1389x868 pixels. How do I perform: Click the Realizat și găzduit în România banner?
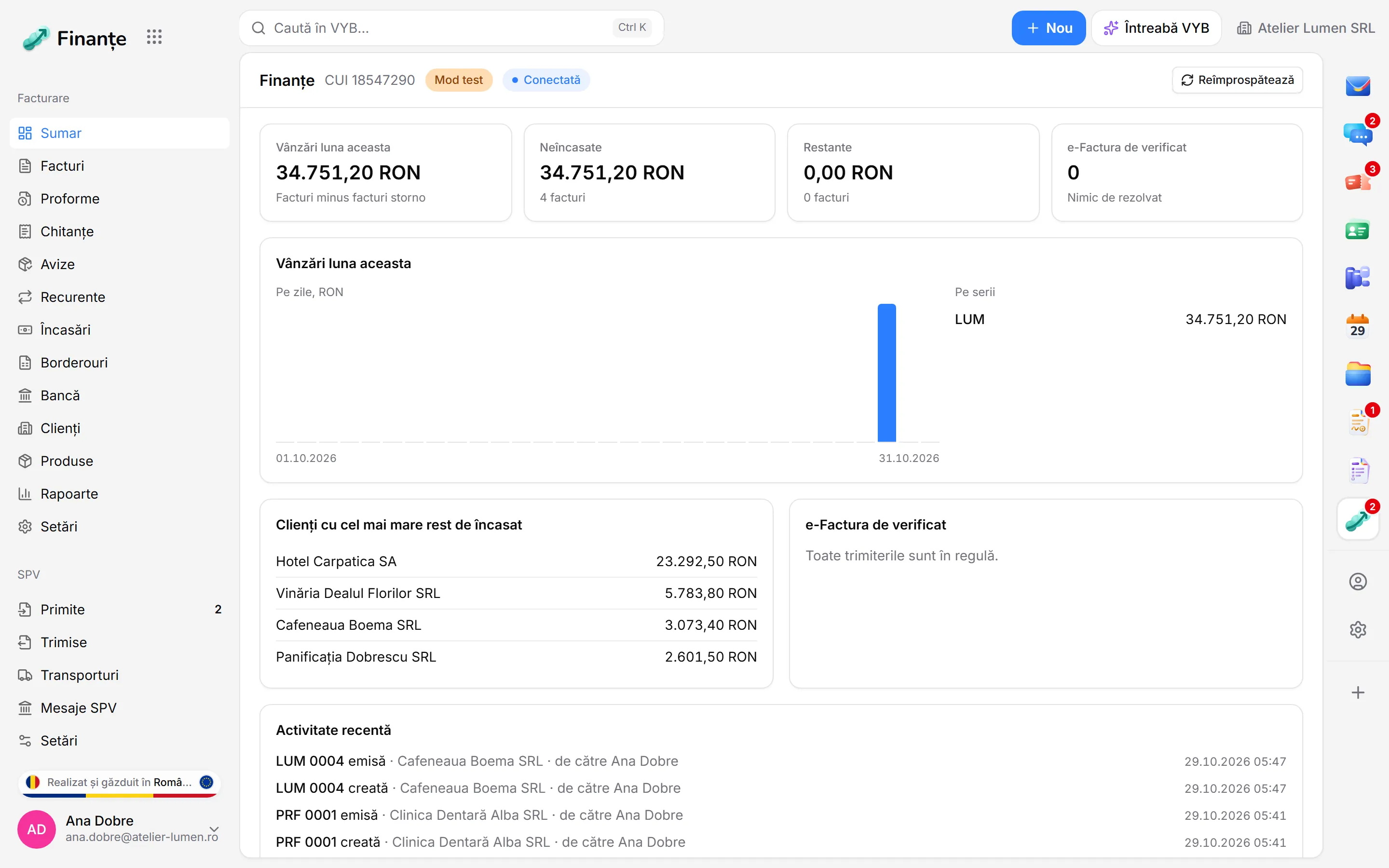[x=120, y=783]
